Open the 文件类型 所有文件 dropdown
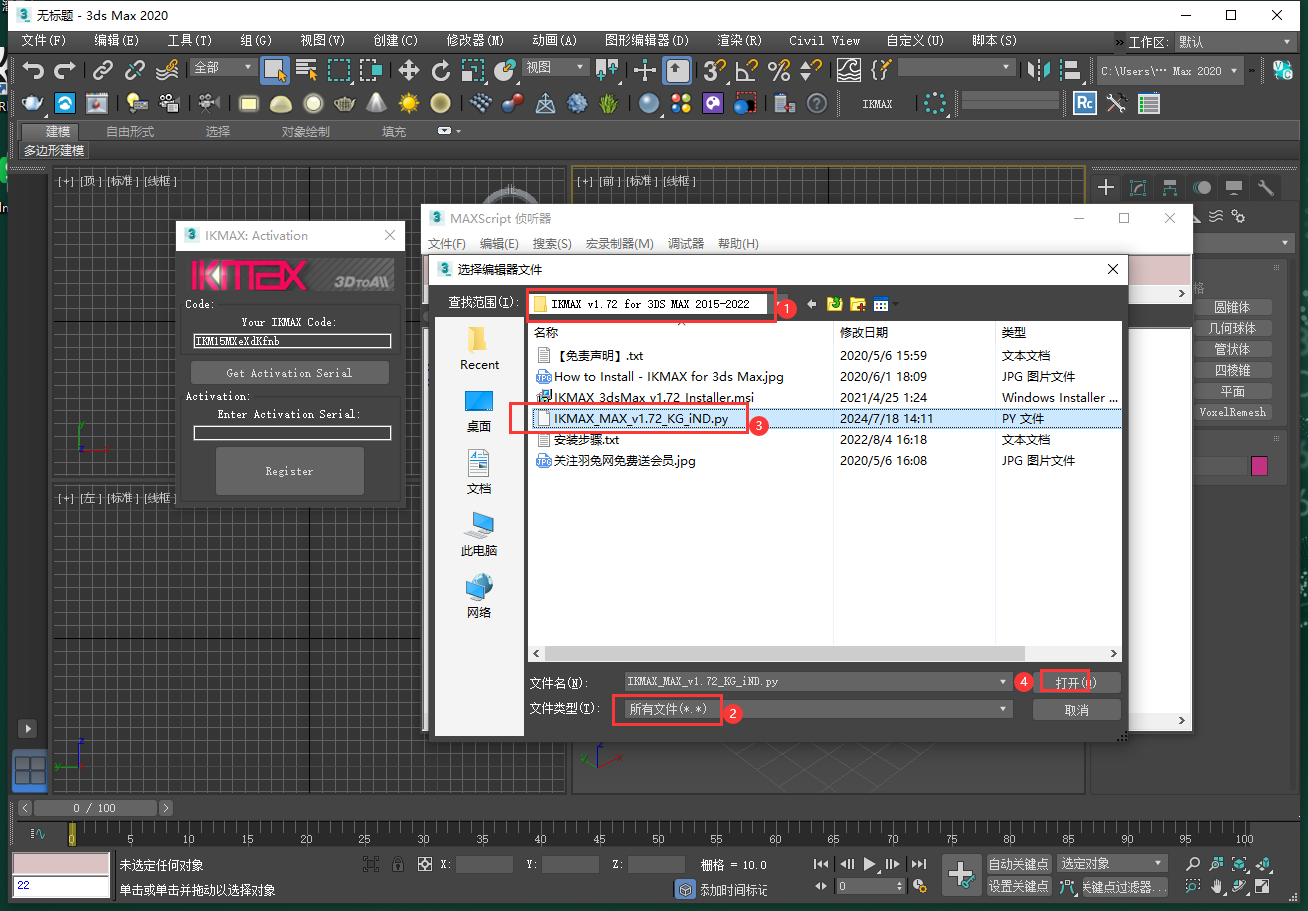The height and width of the screenshot is (911, 1308). (818, 709)
